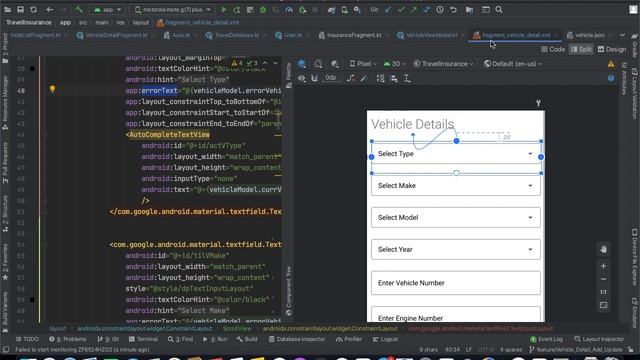Switch to the TravelDatabase.kt tab
The width and height of the screenshot is (640, 360).
[x=232, y=36]
